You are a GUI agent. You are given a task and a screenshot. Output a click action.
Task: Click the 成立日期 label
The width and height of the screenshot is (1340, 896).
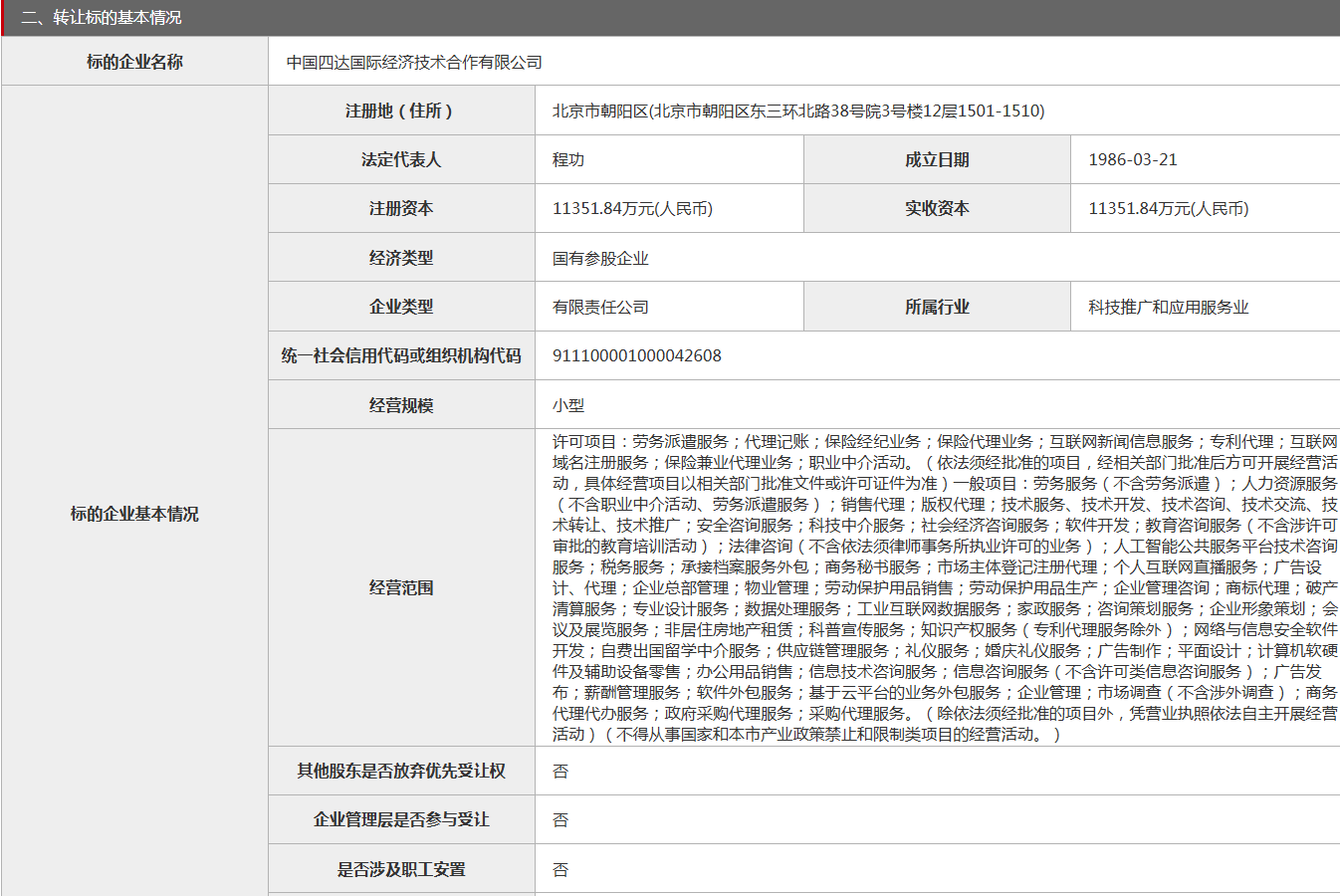point(937,159)
